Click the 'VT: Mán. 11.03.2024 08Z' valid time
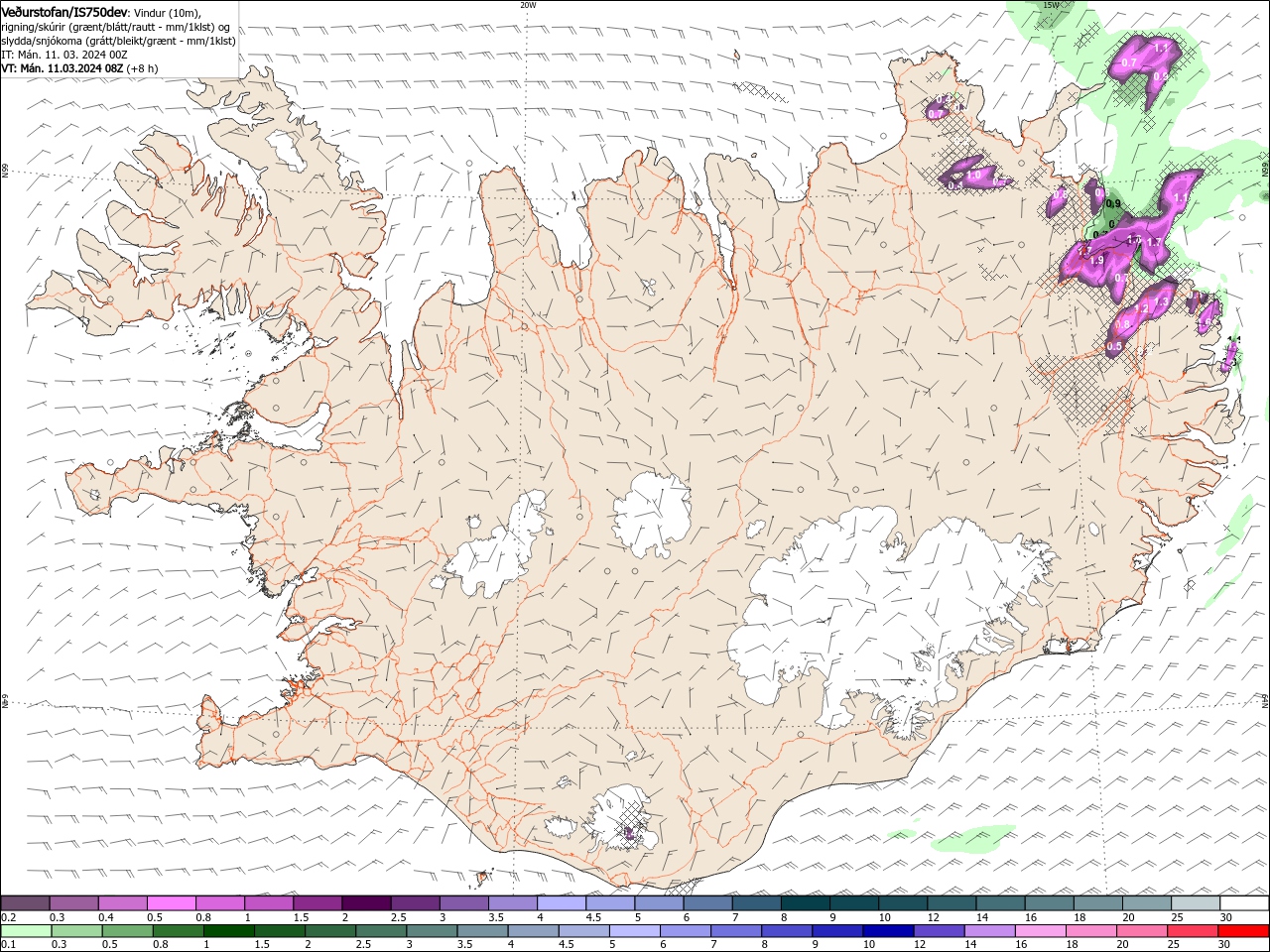This screenshot has width=1270, height=952. pyautogui.click(x=62, y=69)
